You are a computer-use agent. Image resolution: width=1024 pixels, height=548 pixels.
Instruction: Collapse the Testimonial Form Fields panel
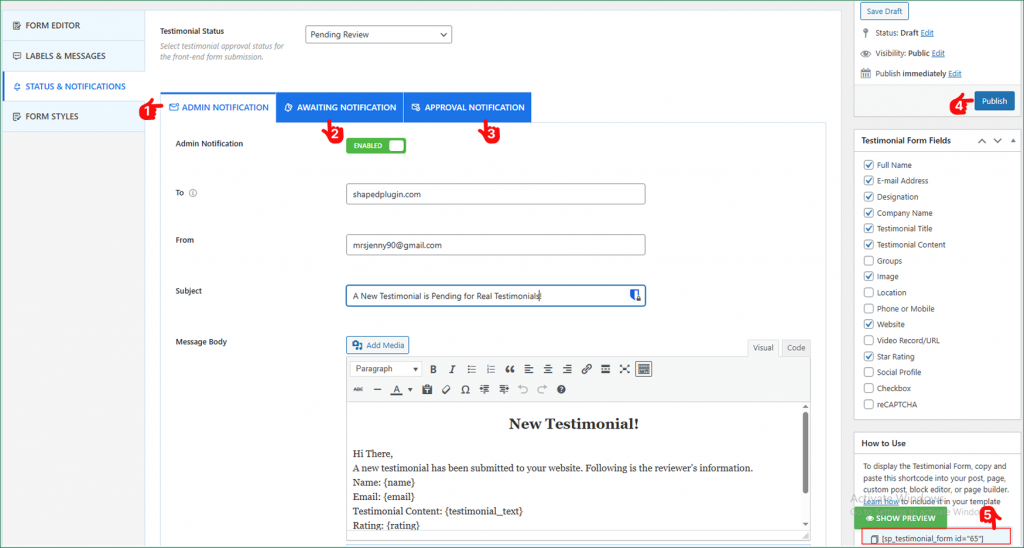pos(1013,140)
